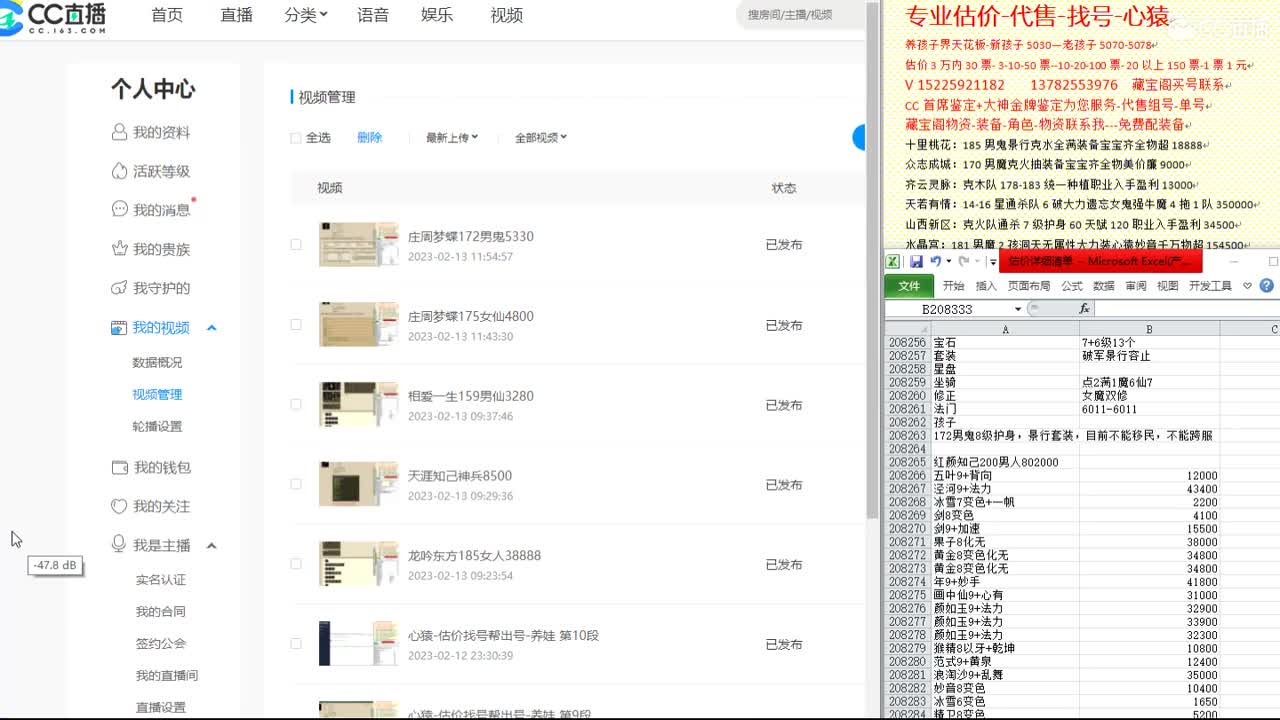Screen dimensions: 1280x720
Task: Click Excel help question mark icon
Action: pos(1267,286)
